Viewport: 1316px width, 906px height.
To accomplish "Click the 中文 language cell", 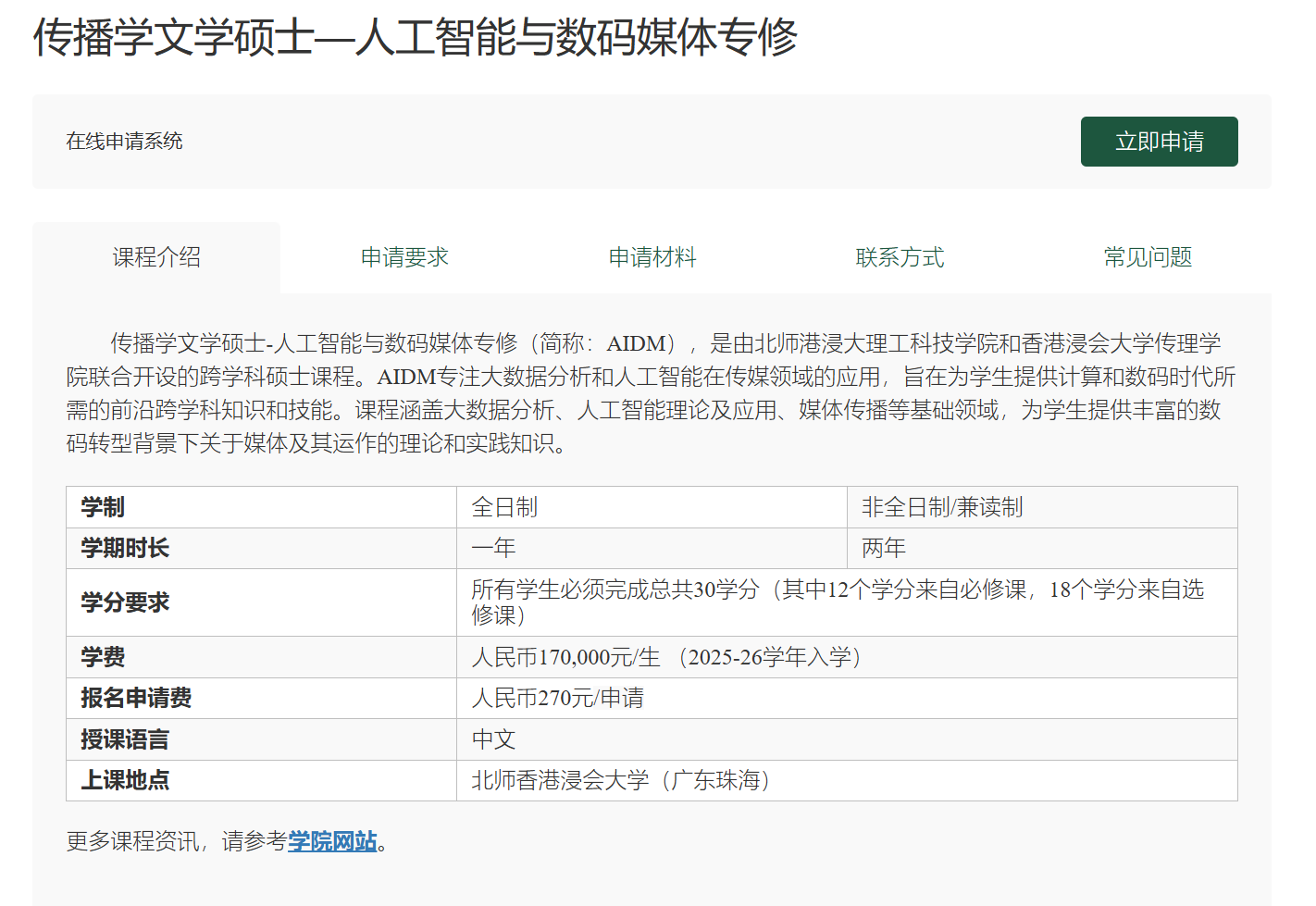I will point(848,739).
